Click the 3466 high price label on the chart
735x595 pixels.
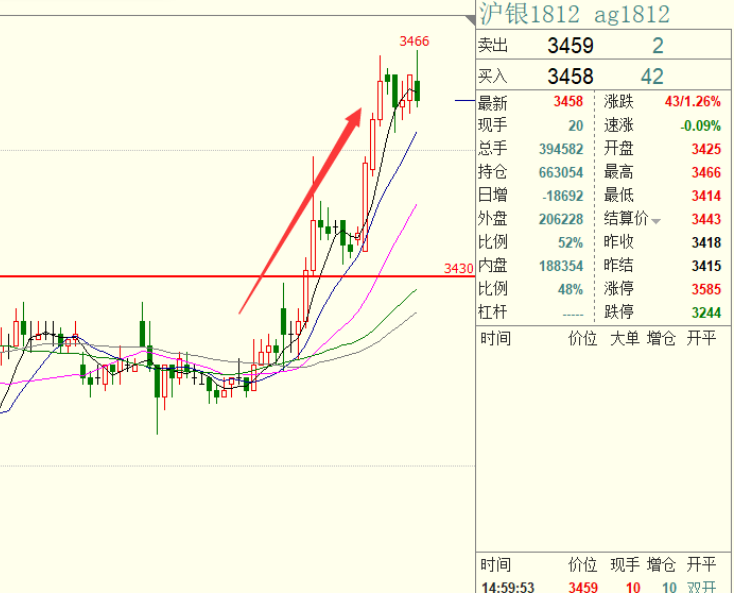coord(414,41)
